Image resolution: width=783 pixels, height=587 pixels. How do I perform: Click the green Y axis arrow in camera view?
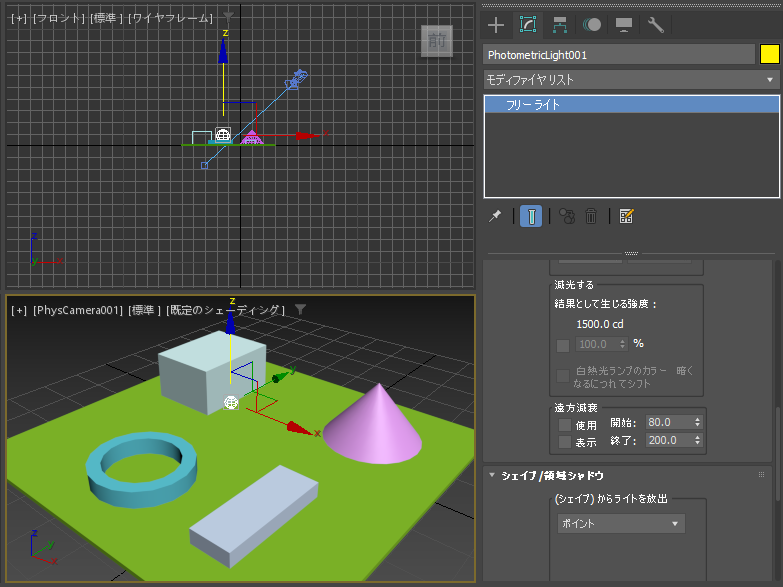click(282, 376)
